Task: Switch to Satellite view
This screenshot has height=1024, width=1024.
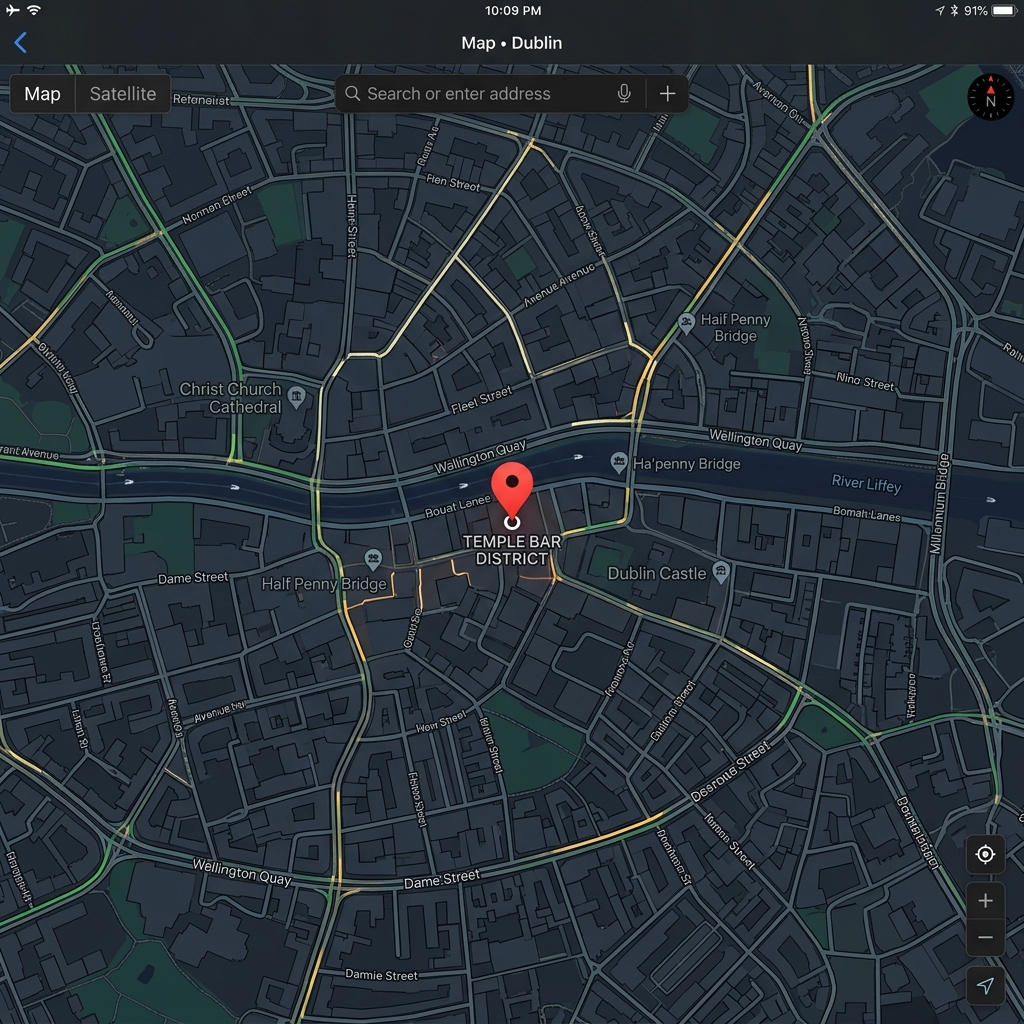Action: point(123,94)
